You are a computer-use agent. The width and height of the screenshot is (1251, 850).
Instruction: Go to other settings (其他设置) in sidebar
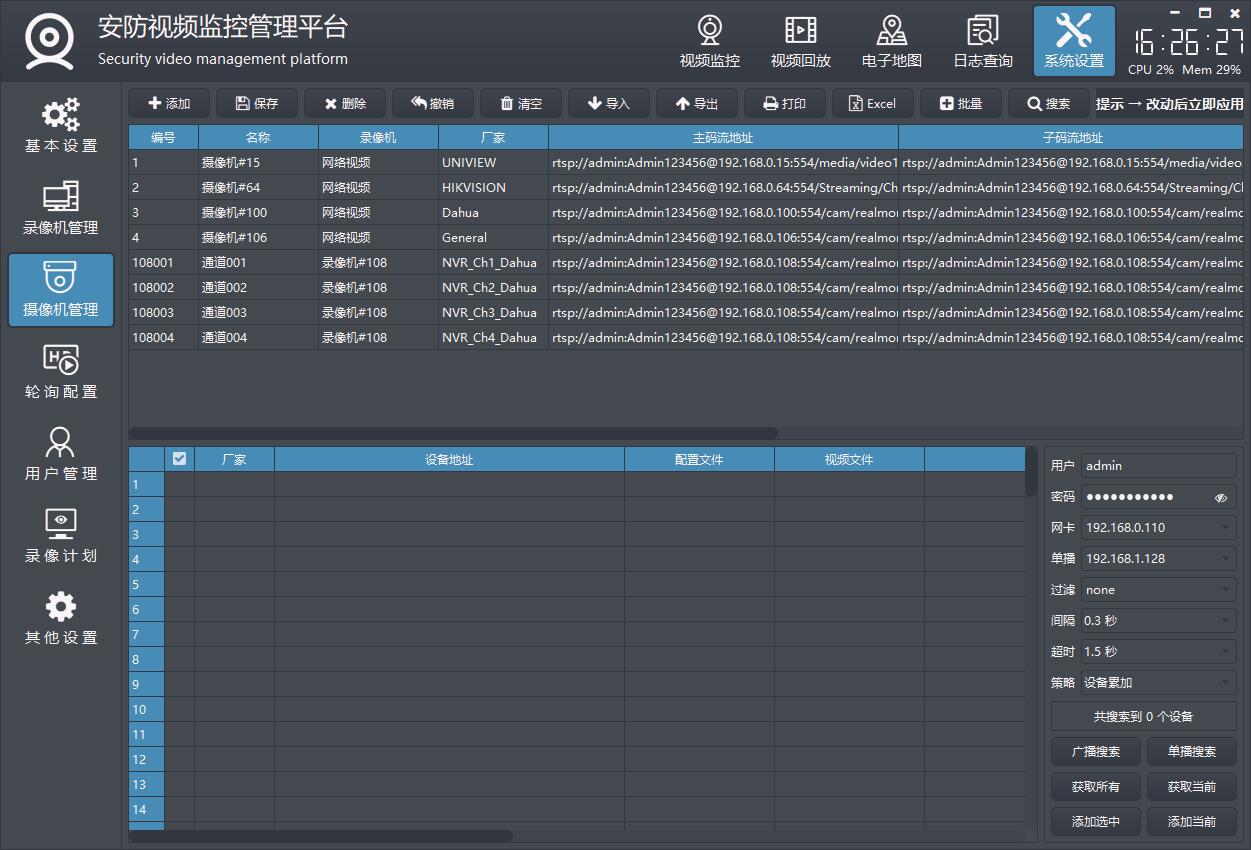tap(61, 618)
